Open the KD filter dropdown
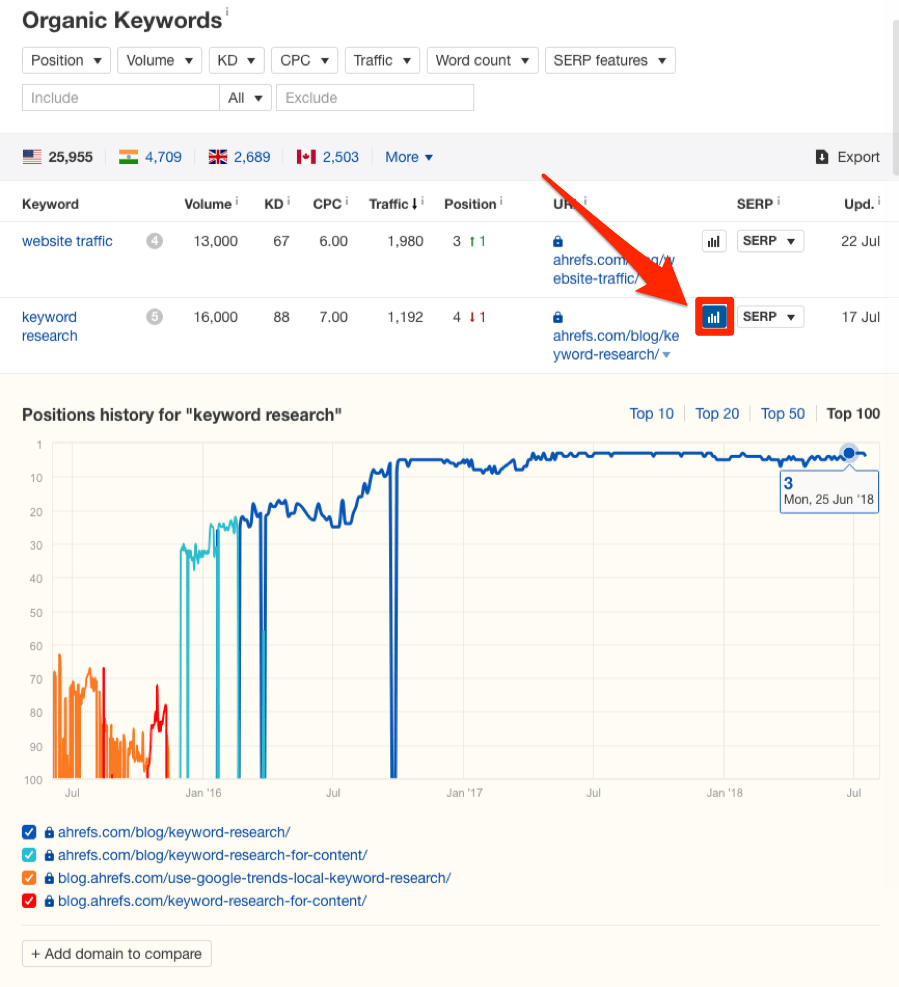This screenshot has width=899, height=987. pos(236,60)
